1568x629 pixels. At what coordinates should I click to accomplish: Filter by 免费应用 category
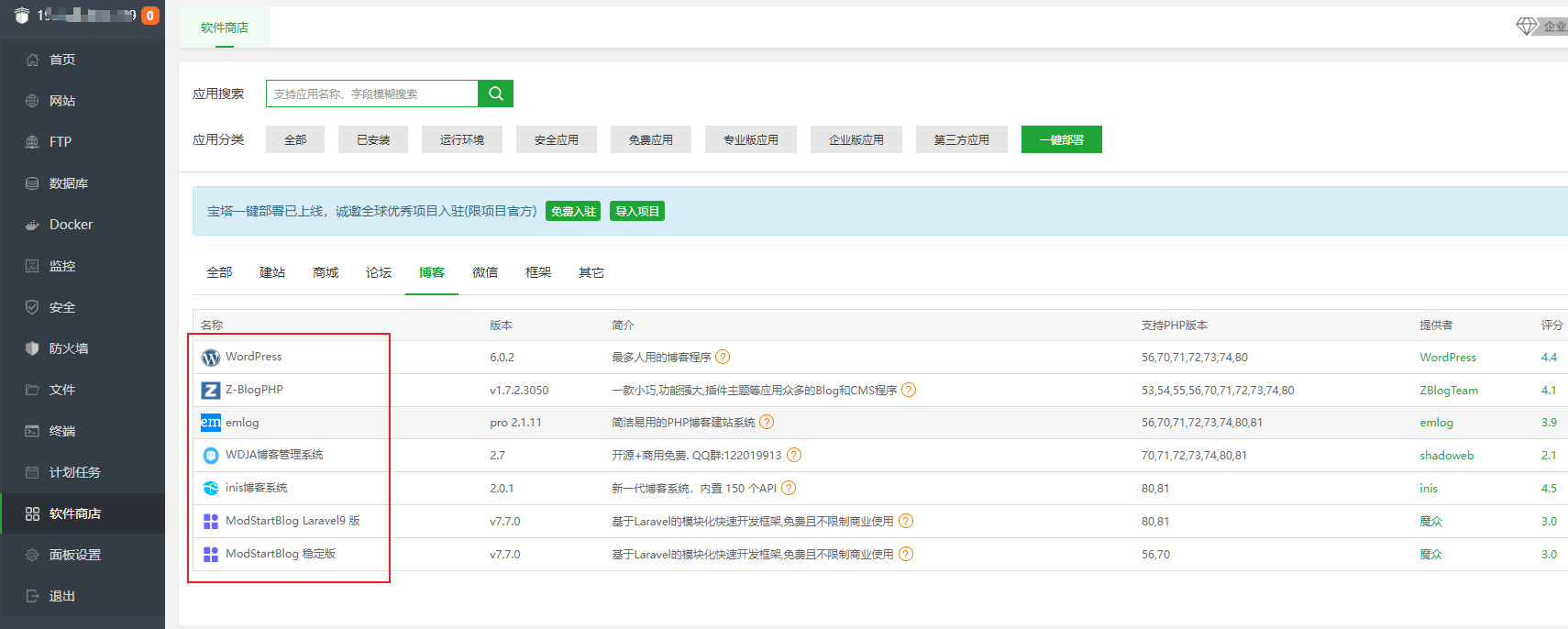(651, 139)
